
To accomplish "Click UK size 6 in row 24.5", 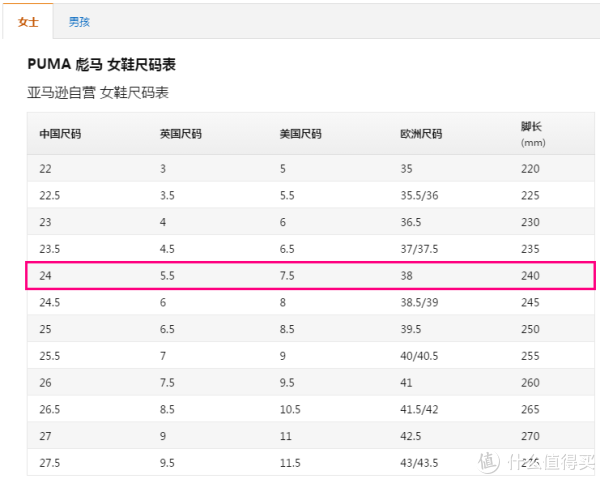I will pos(163,303).
